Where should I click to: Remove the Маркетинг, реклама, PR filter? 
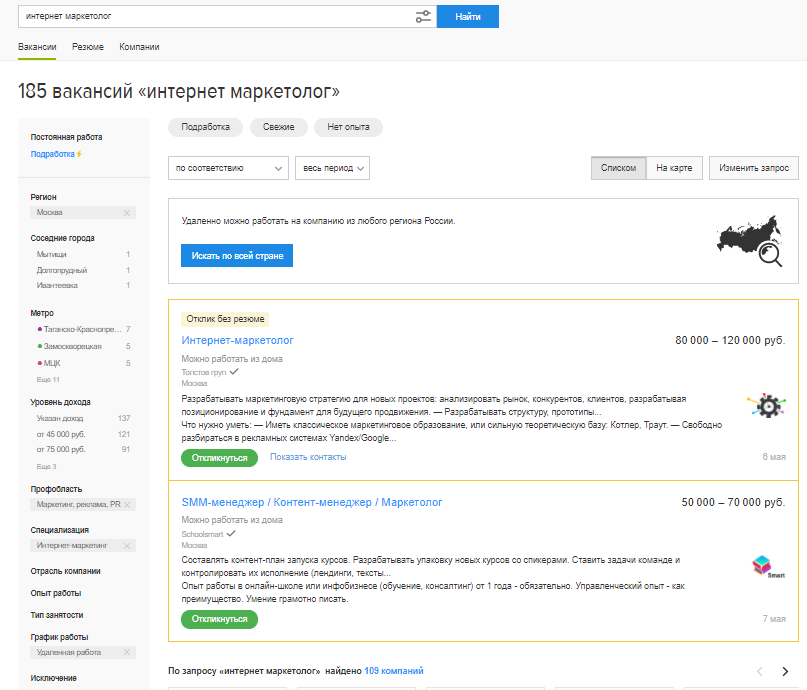tap(127, 505)
